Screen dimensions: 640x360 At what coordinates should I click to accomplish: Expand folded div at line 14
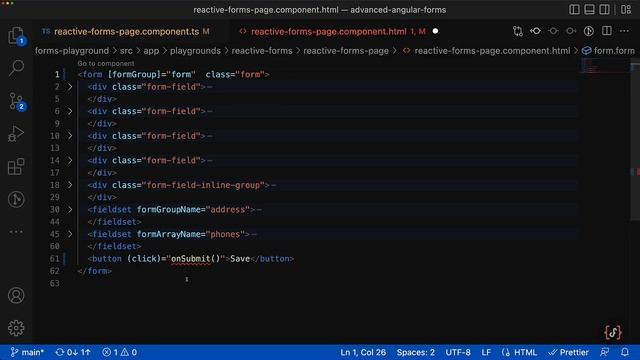point(70,160)
